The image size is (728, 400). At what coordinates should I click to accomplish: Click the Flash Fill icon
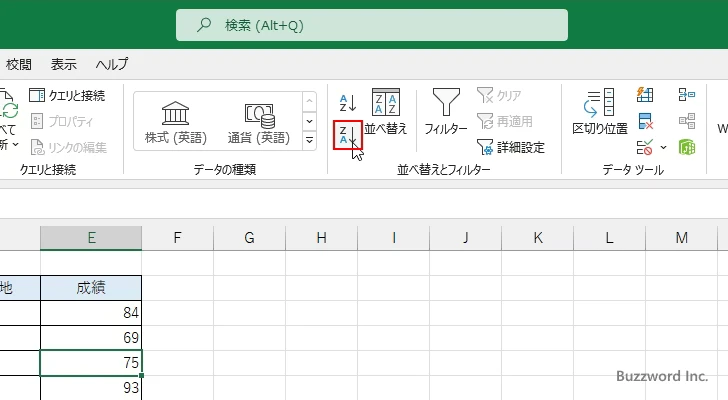[645, 95]
